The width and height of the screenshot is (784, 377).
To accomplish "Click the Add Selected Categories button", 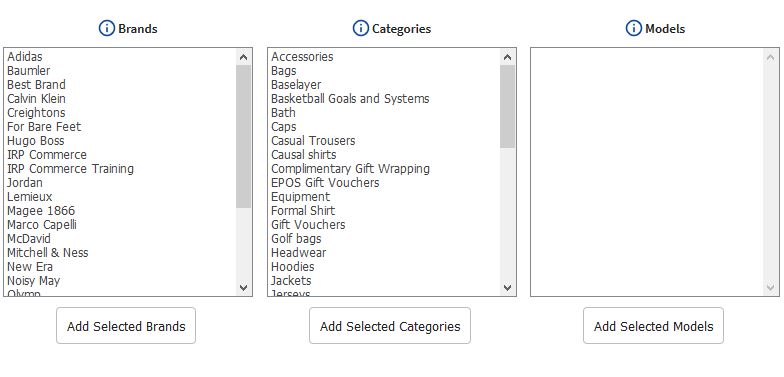I will [x=390, y=326].
